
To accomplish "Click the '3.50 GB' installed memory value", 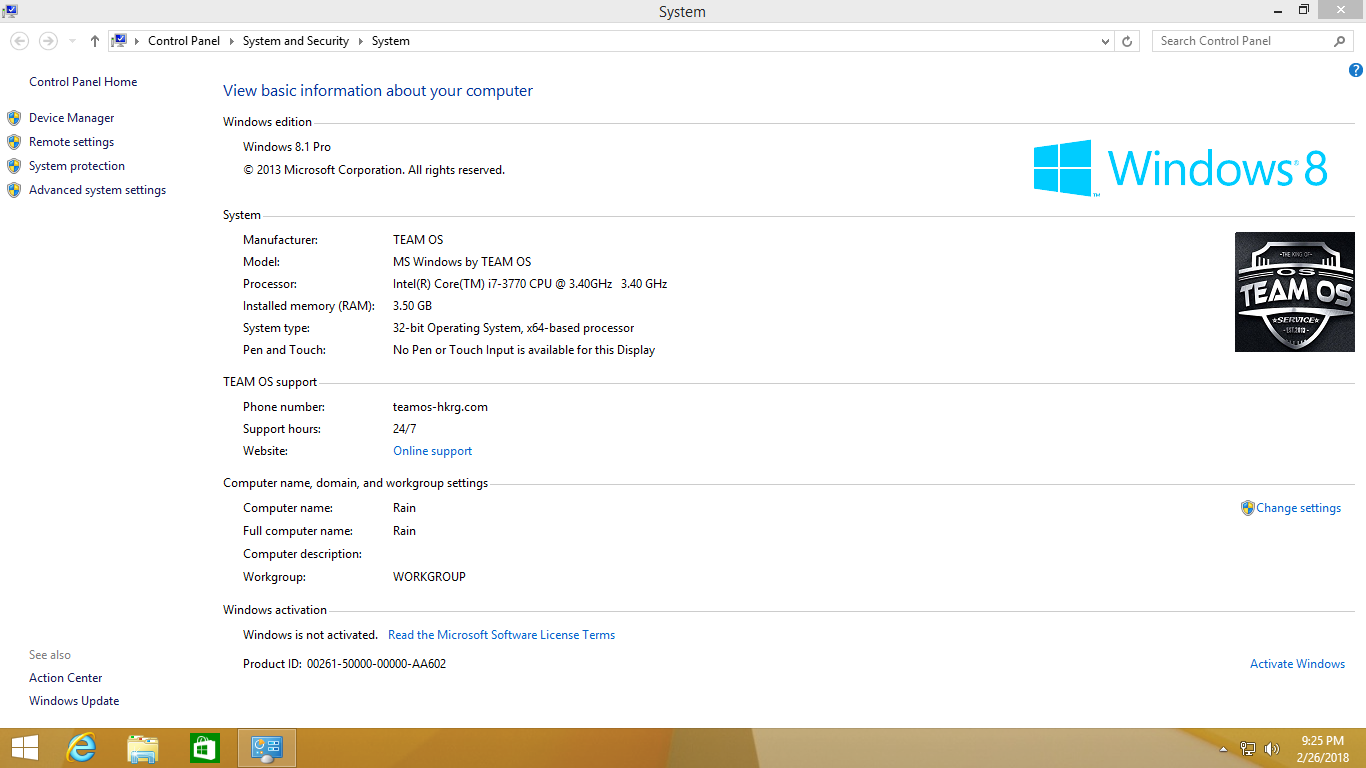I will (x=413, y=306).
